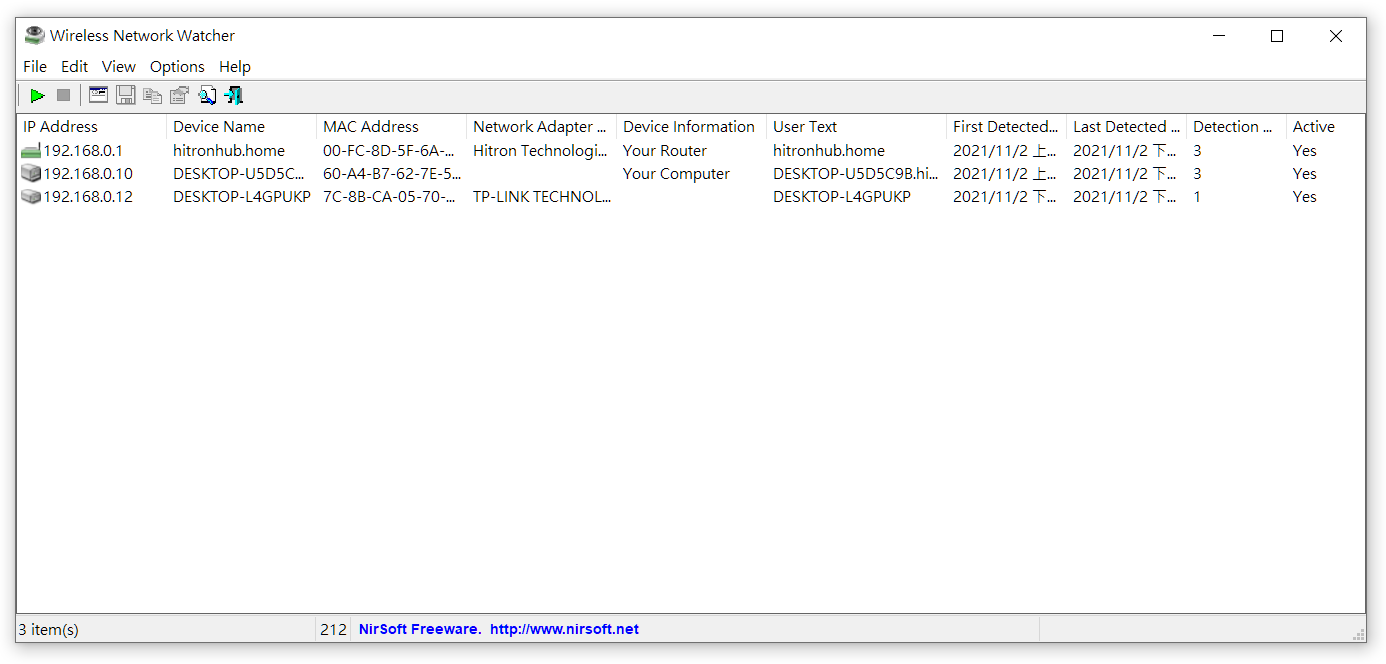Copy selected items toolbar icon
This screenshot has width=1386, height=664.
pos(152,96)
